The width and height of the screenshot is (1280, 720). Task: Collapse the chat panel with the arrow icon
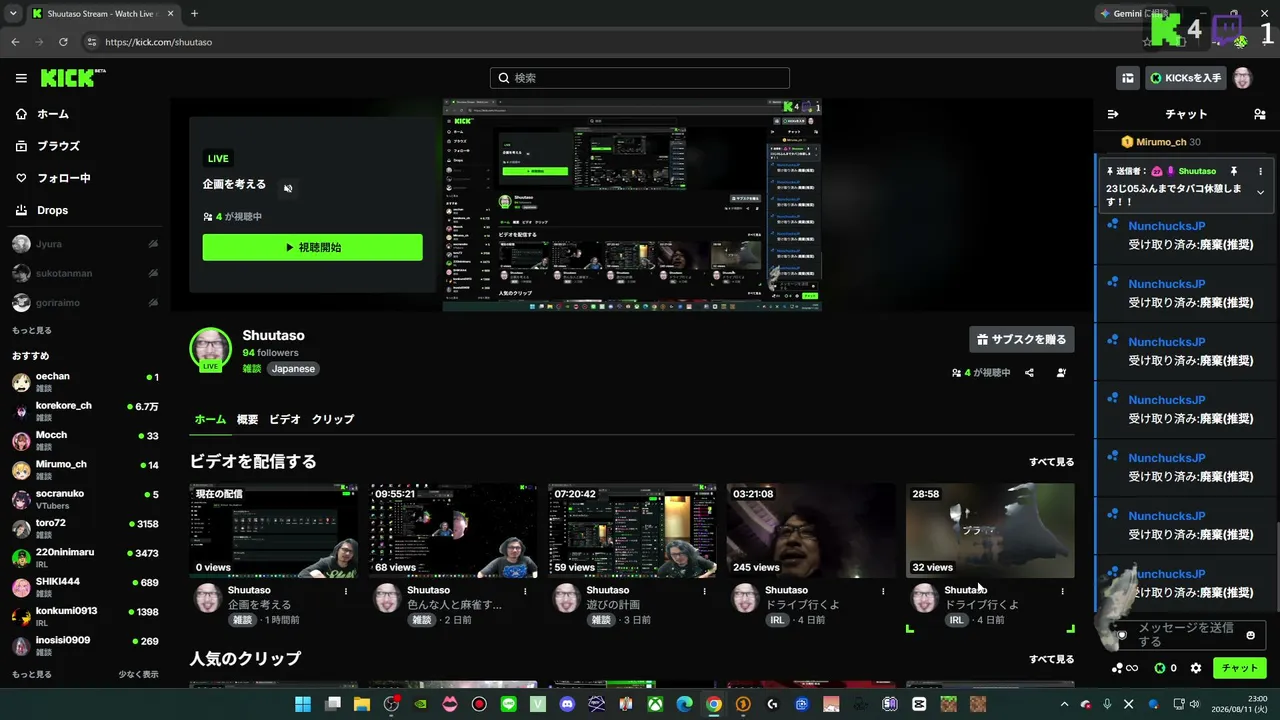click(1113, 114)
